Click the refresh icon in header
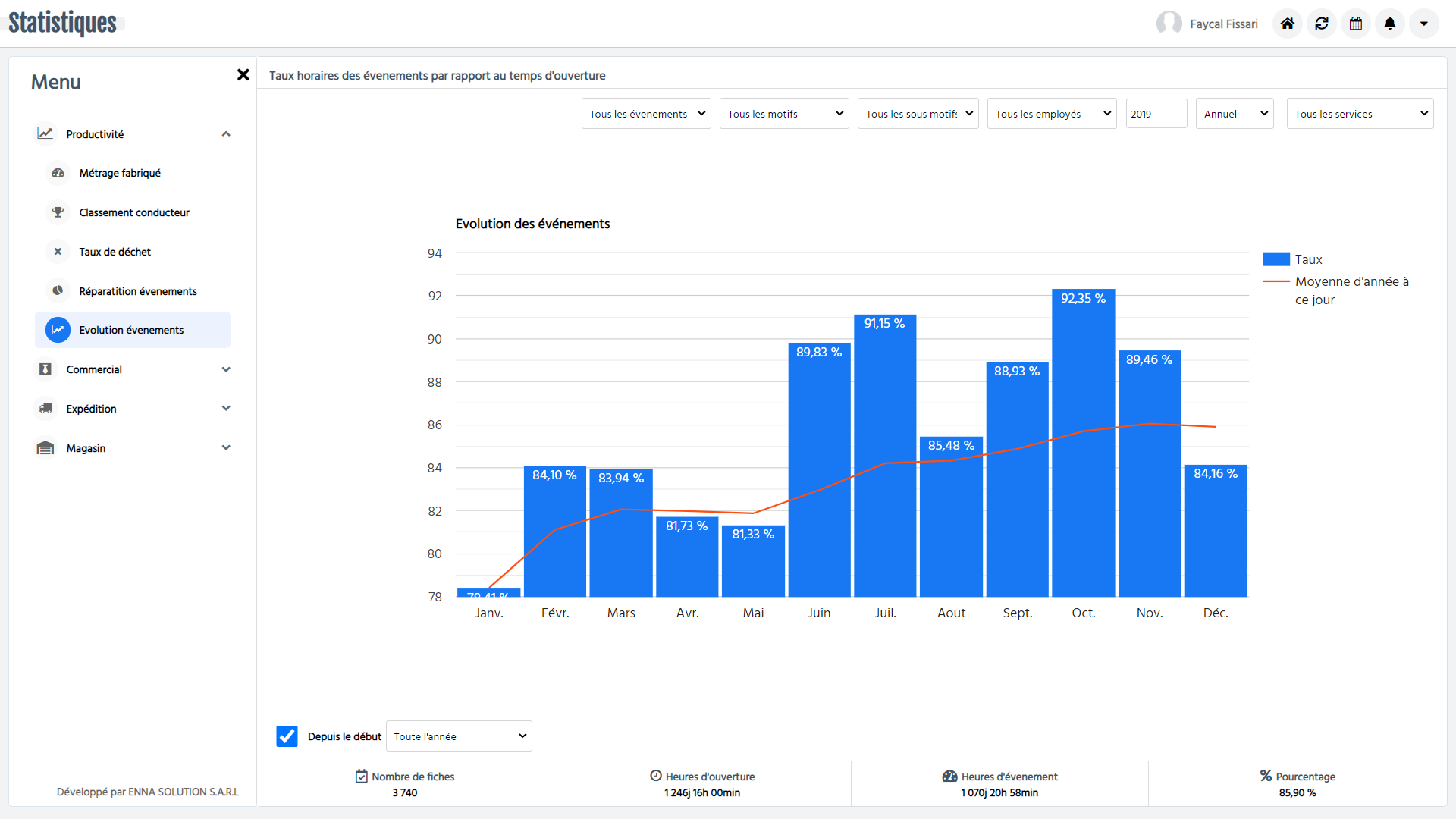The image size is (1456, 819). 1322,24
